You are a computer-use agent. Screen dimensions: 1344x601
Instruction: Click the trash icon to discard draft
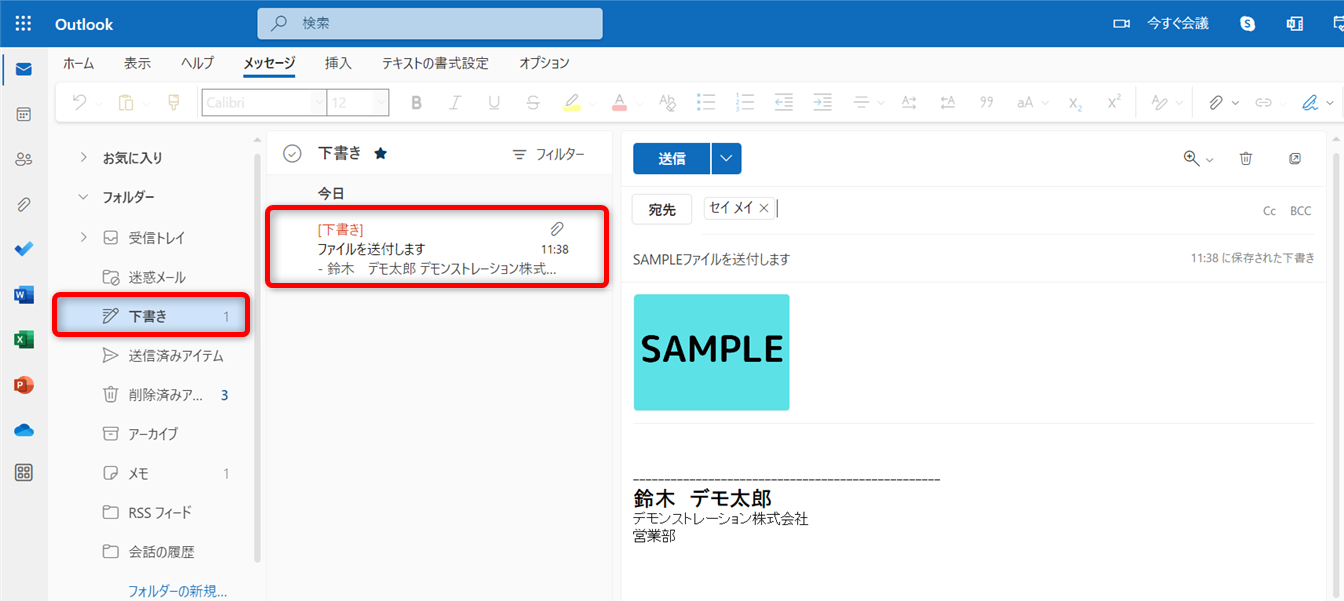point(1246,158)
